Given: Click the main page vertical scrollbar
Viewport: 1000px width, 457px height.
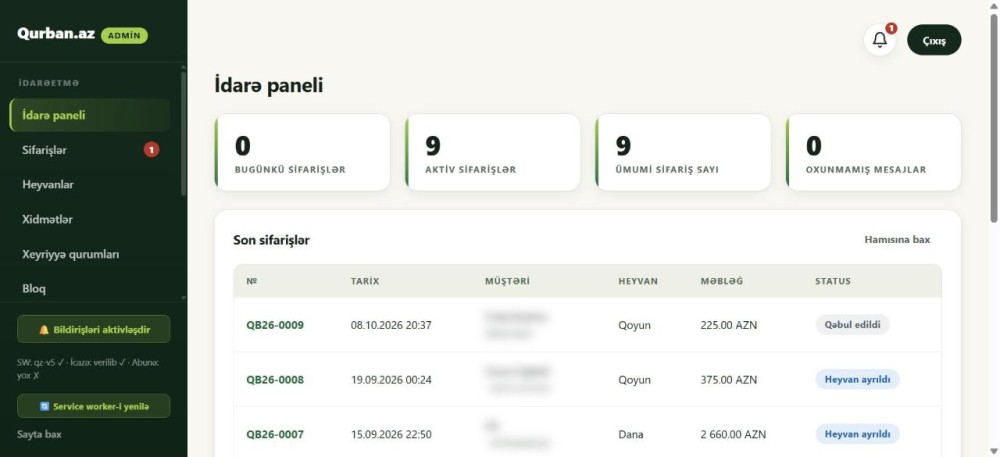Looking at the screenshot, I should click(x=994, y=119).
